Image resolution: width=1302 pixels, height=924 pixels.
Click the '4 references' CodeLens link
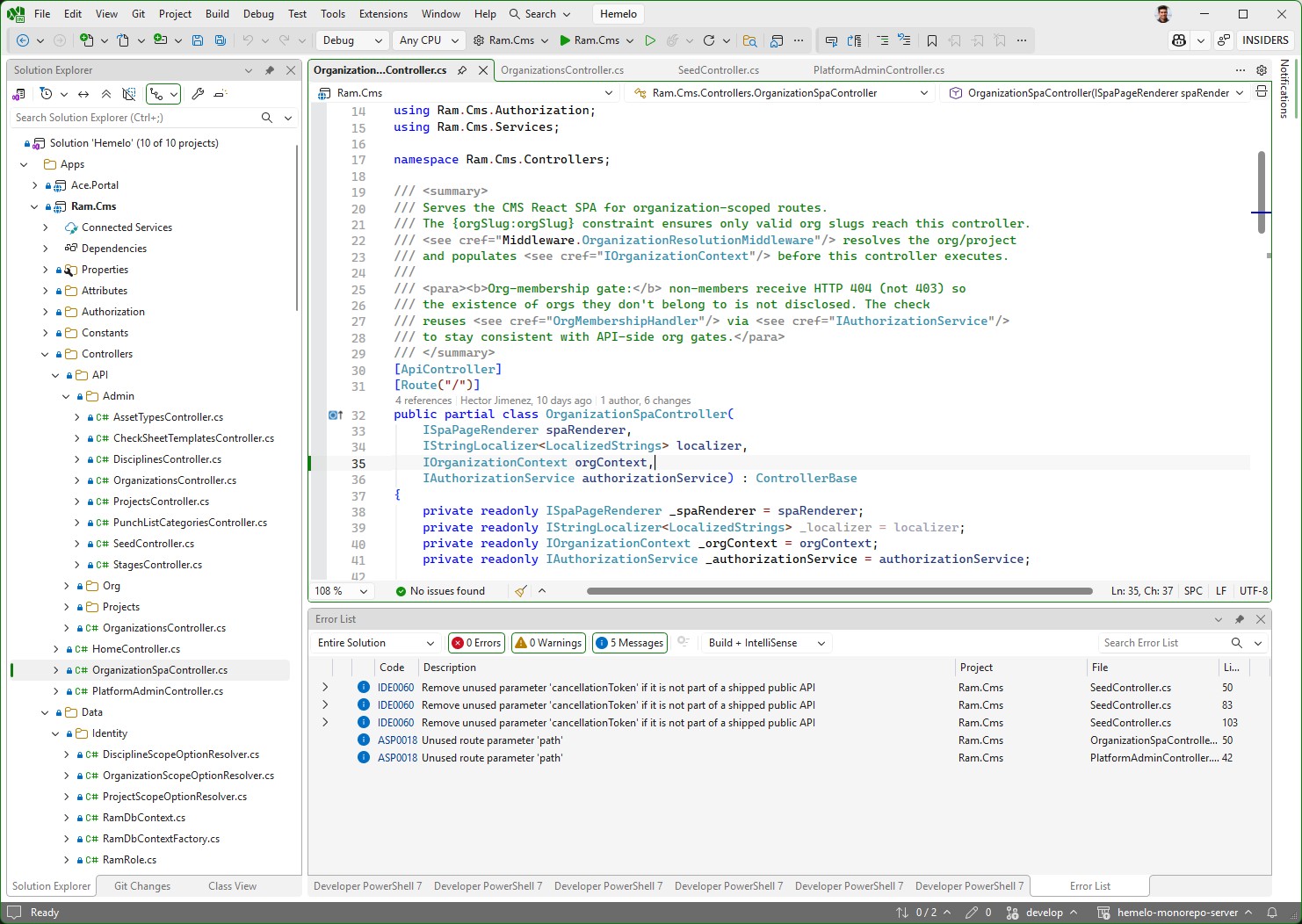pyautogui.click(x=423, y=401)
